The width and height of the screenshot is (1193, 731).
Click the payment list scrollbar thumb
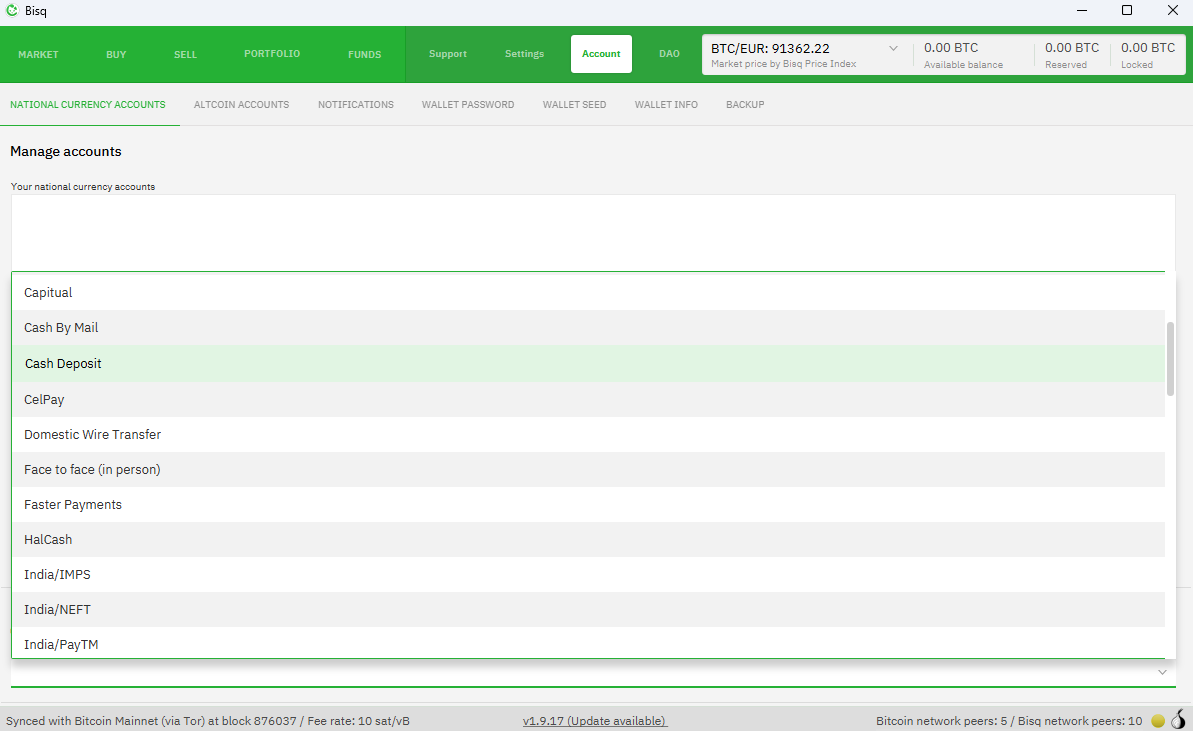(1170, 359)
